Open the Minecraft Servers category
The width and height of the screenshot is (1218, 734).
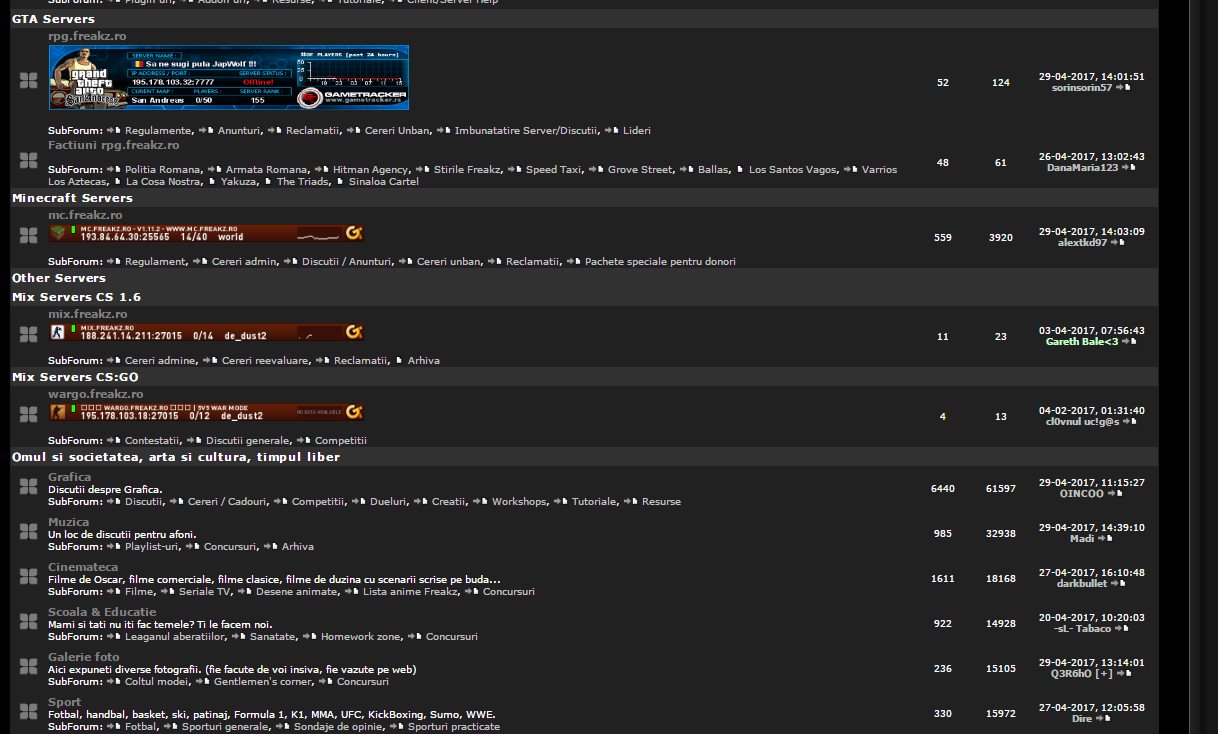72,198
